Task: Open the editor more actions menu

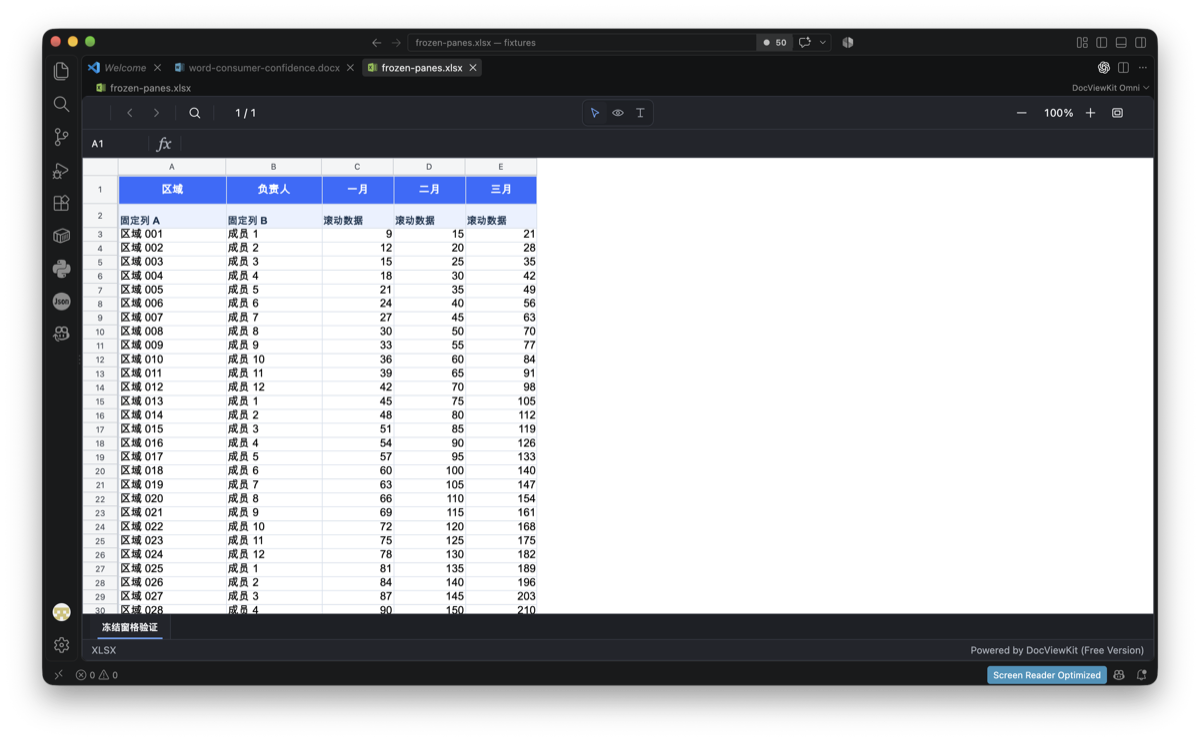Action: 1142,68
